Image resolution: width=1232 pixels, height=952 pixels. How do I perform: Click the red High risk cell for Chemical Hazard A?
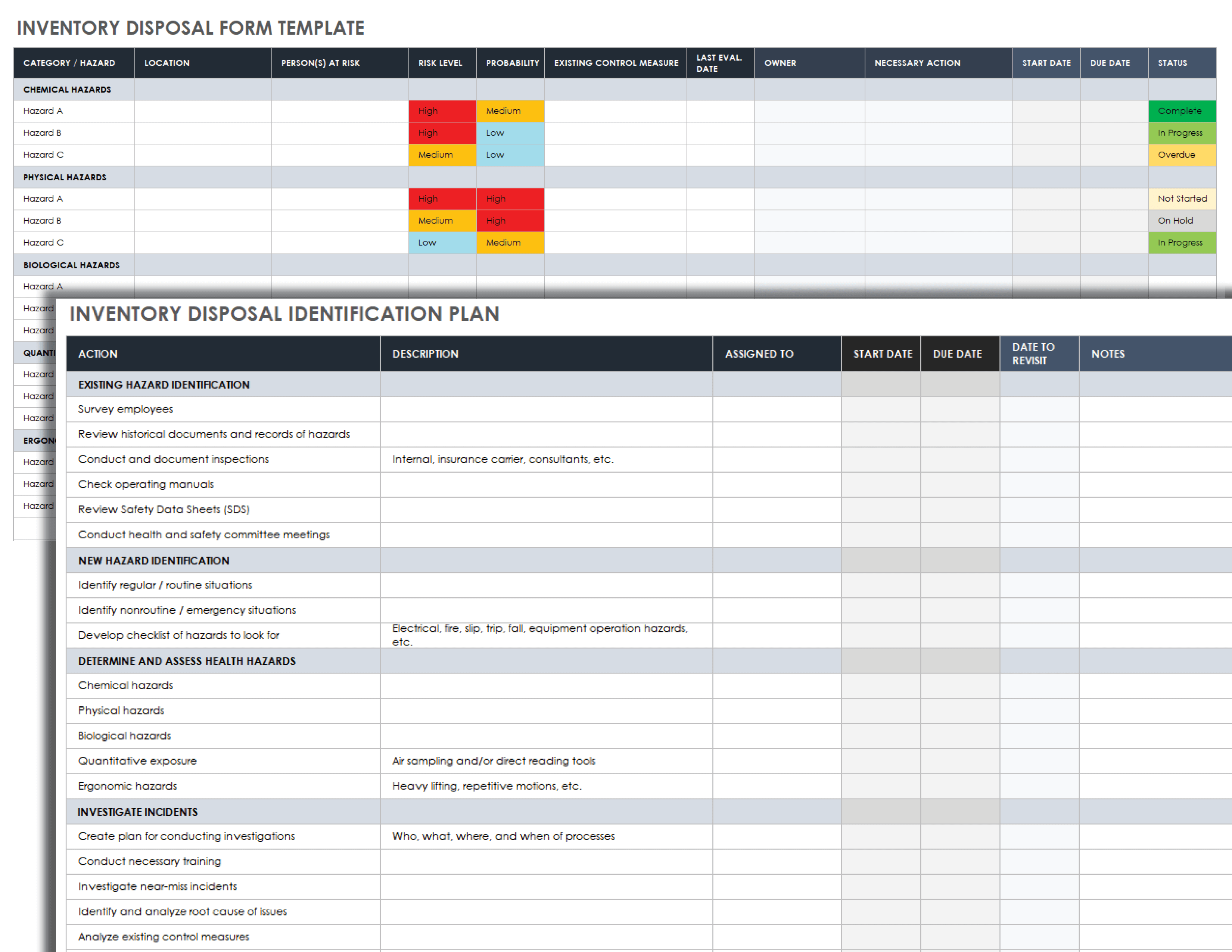click(442, 111)
